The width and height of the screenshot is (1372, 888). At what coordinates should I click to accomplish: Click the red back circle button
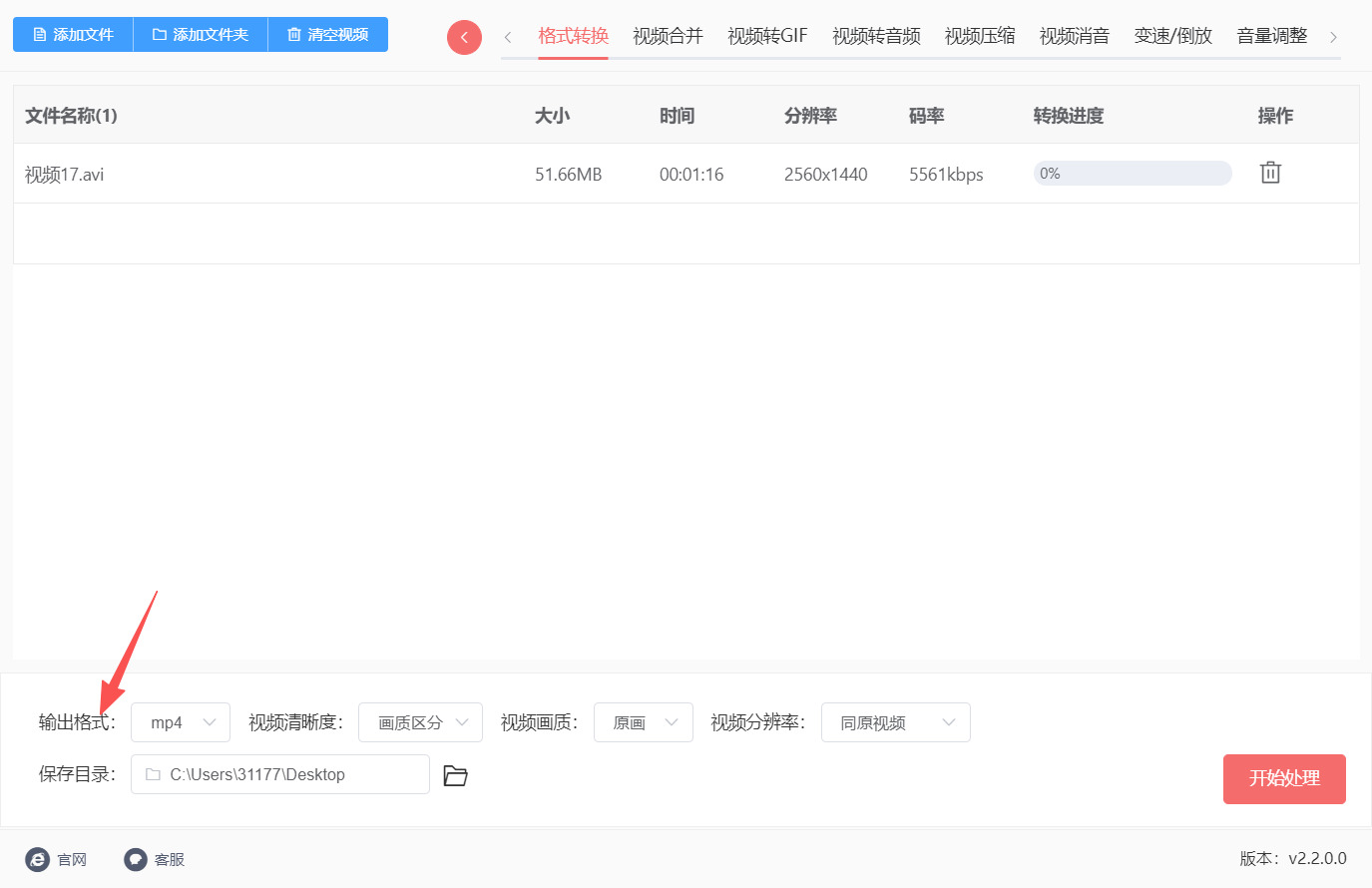point(464,37)
